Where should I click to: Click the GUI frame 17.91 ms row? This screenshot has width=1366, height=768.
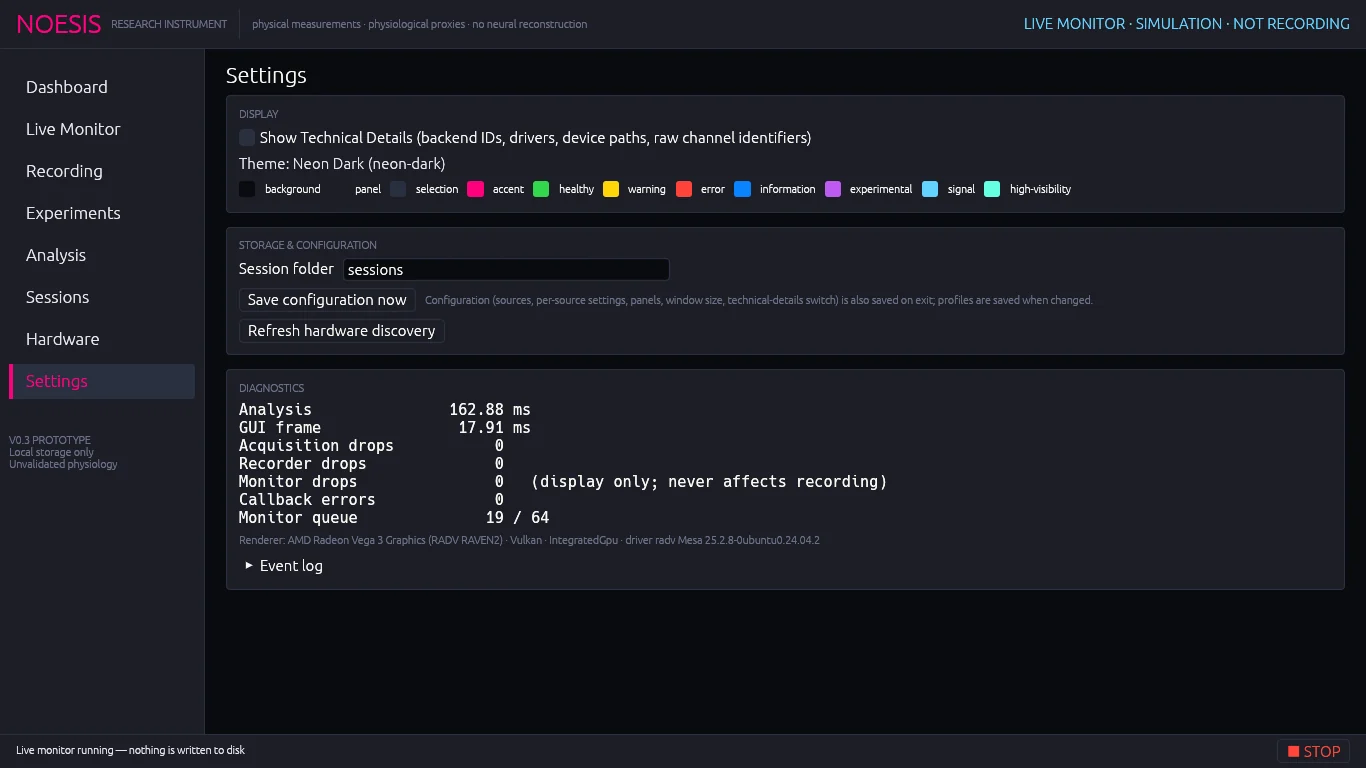coord(385,427)
